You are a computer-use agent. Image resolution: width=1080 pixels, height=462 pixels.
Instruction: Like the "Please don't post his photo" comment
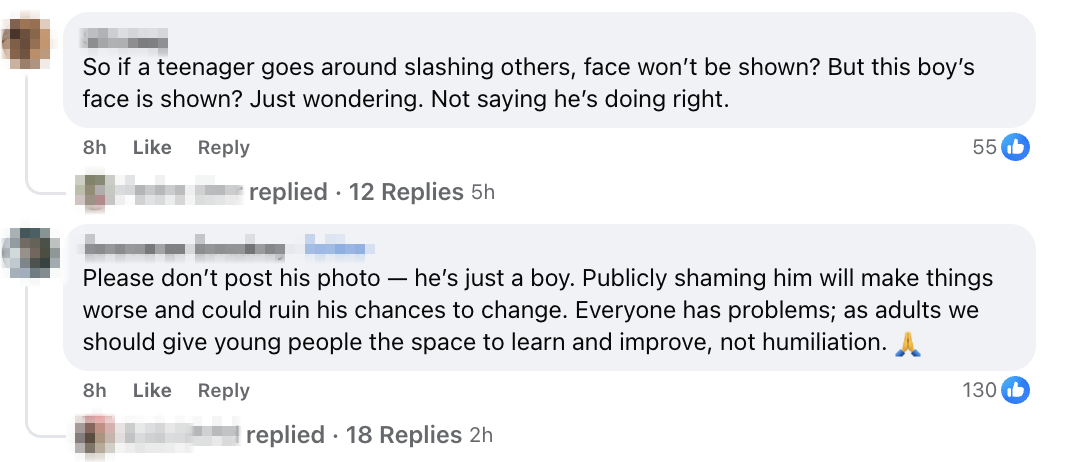coord(152,390)
